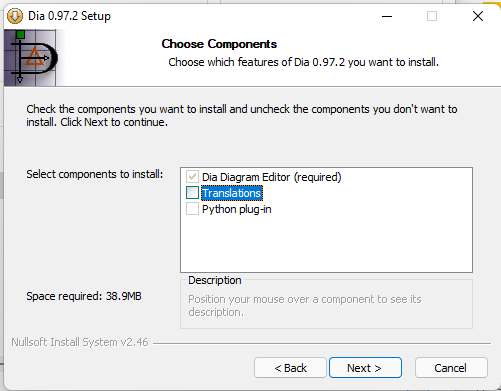Screen dimensions: 501x391
Task: Click the Choose Components heading
Action: (219, 44)
